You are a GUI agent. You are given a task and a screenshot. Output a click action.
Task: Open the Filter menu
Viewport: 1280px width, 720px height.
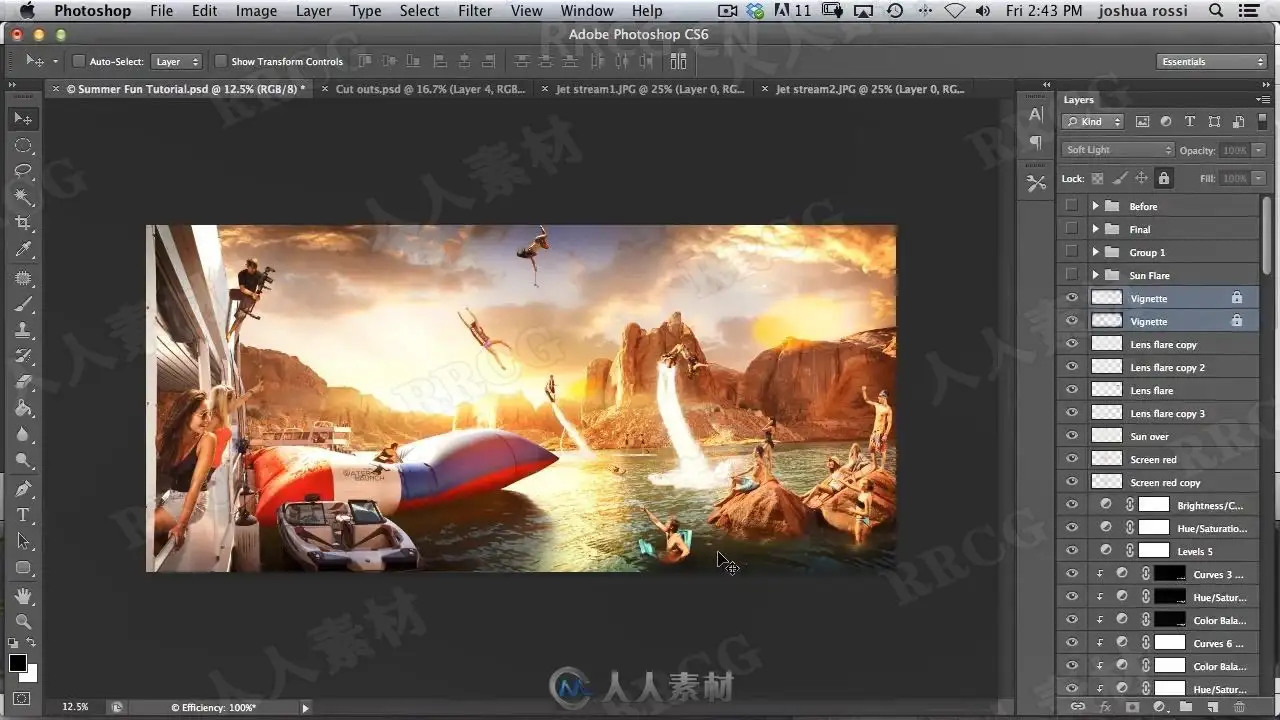point(474,11)
